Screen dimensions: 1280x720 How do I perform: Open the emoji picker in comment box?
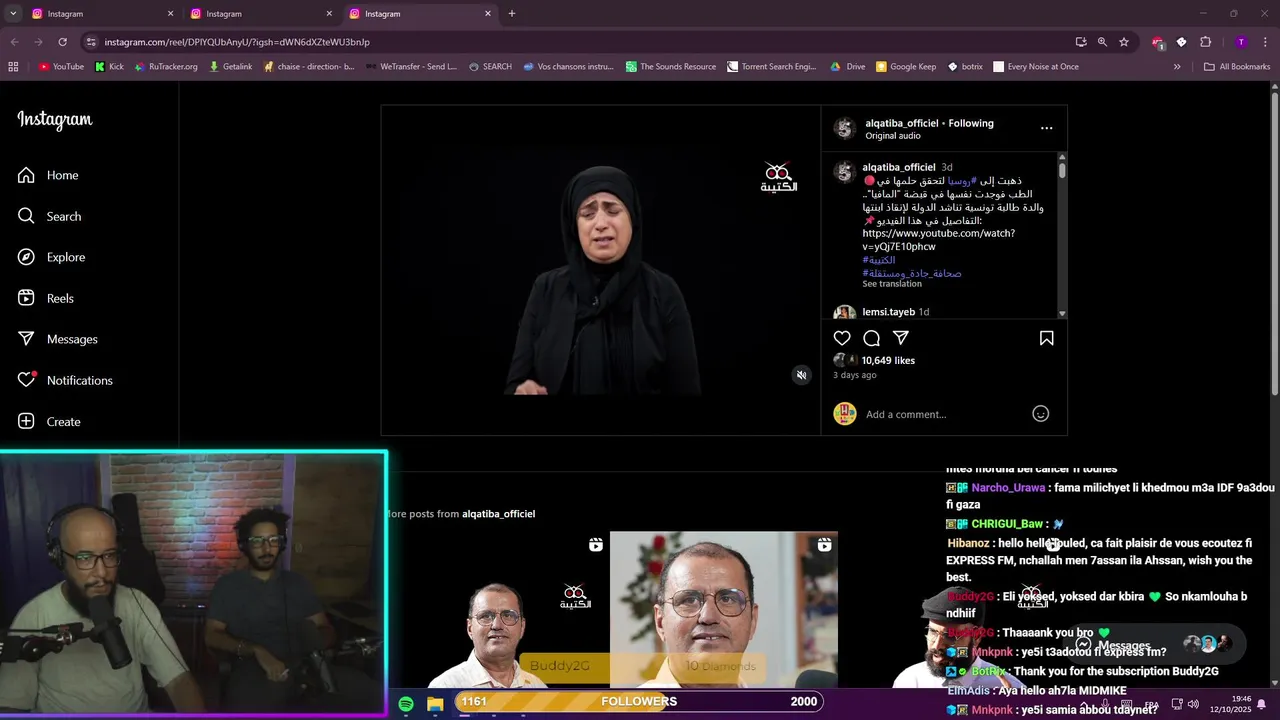coord(1040,414)
